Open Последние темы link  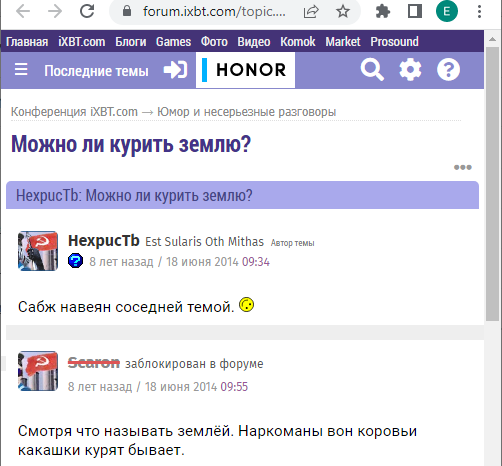(96, 71)
